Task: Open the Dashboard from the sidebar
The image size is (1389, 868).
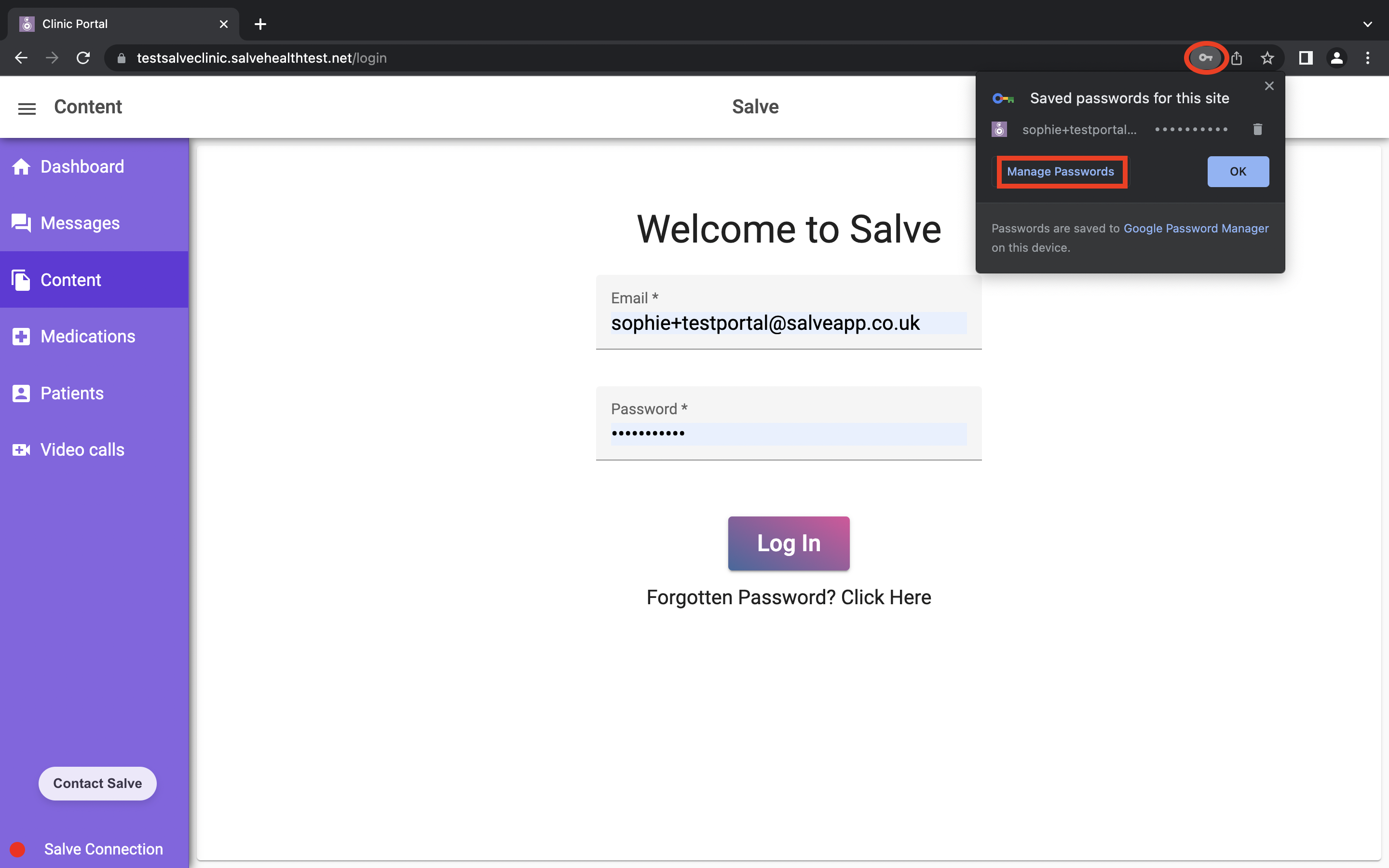Action: pyautogui.click(x=82, y=166)
